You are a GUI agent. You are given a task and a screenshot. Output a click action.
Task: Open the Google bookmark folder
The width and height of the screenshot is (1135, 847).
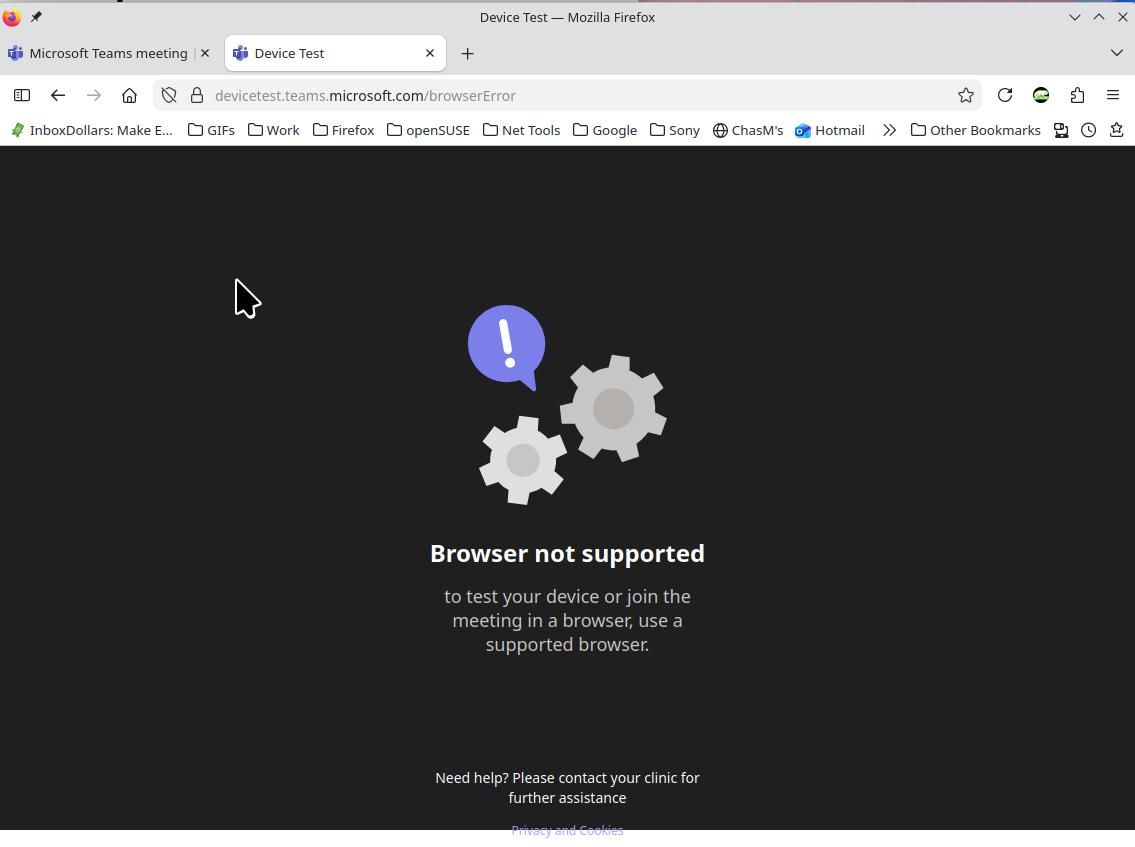[605, 130]
